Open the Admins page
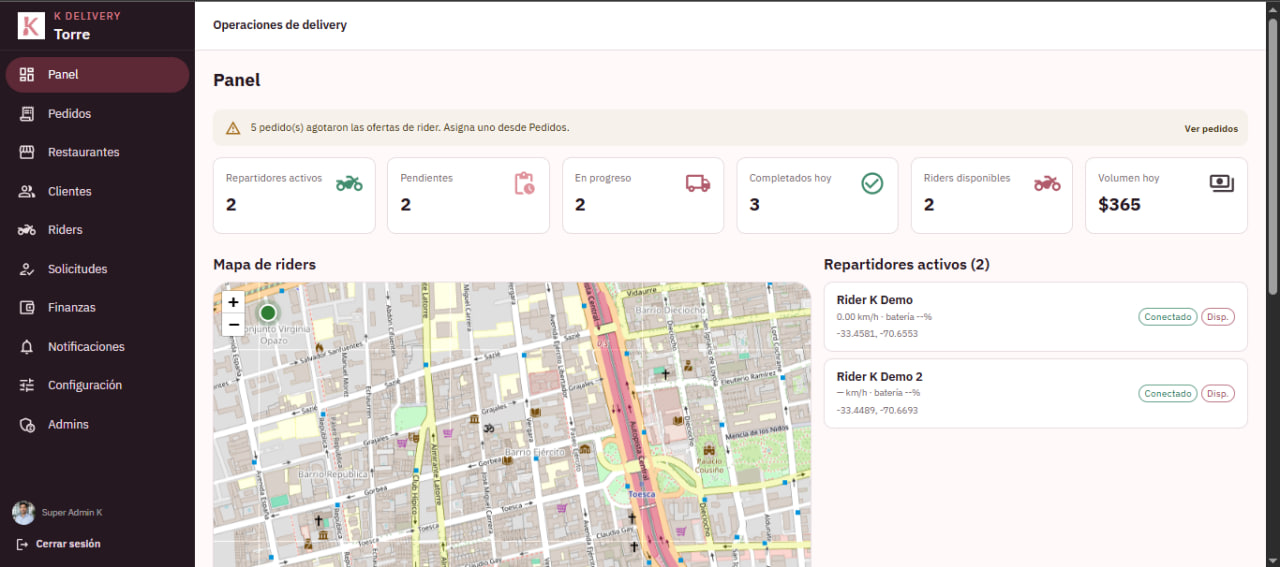Screen dimensions: 1280x567 97,425
